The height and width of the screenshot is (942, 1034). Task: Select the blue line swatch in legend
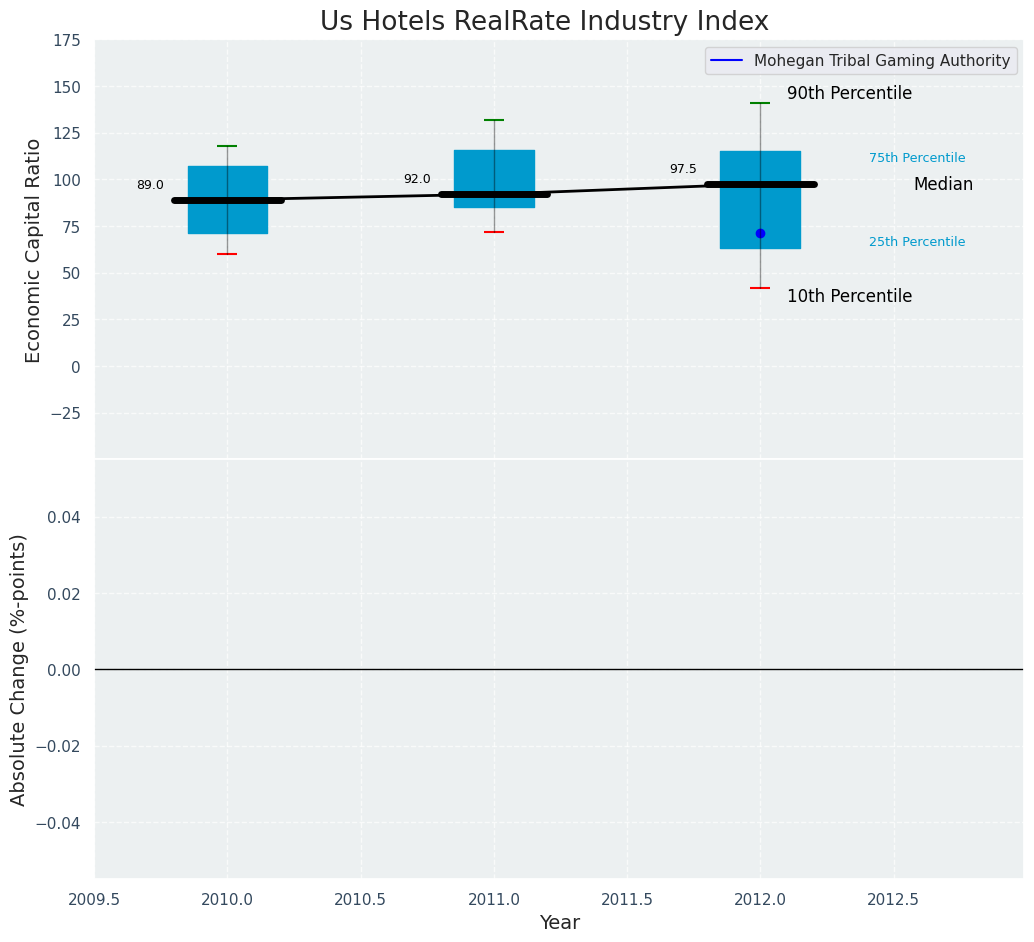coord(727,61)
